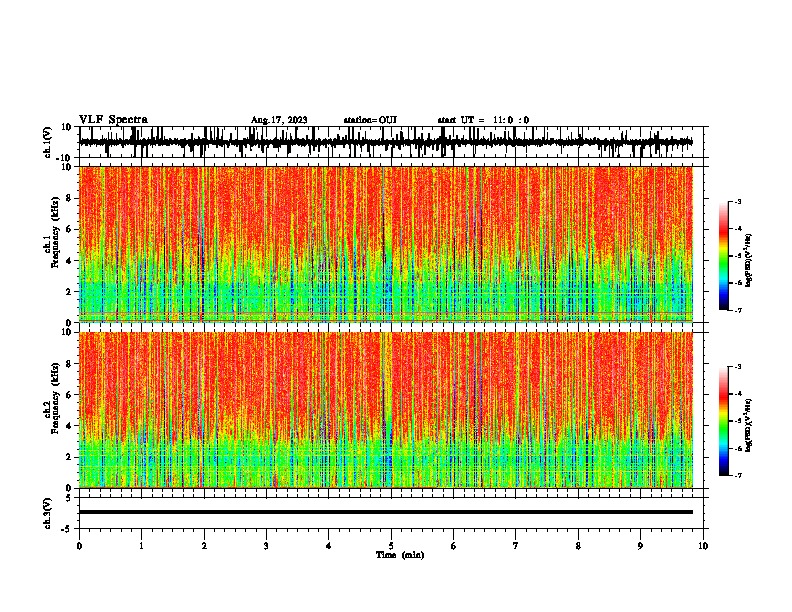Viewport: 792px width, 612px height.
Task: Click the time axis tick label '3'
Action: [x=266, y=546]
